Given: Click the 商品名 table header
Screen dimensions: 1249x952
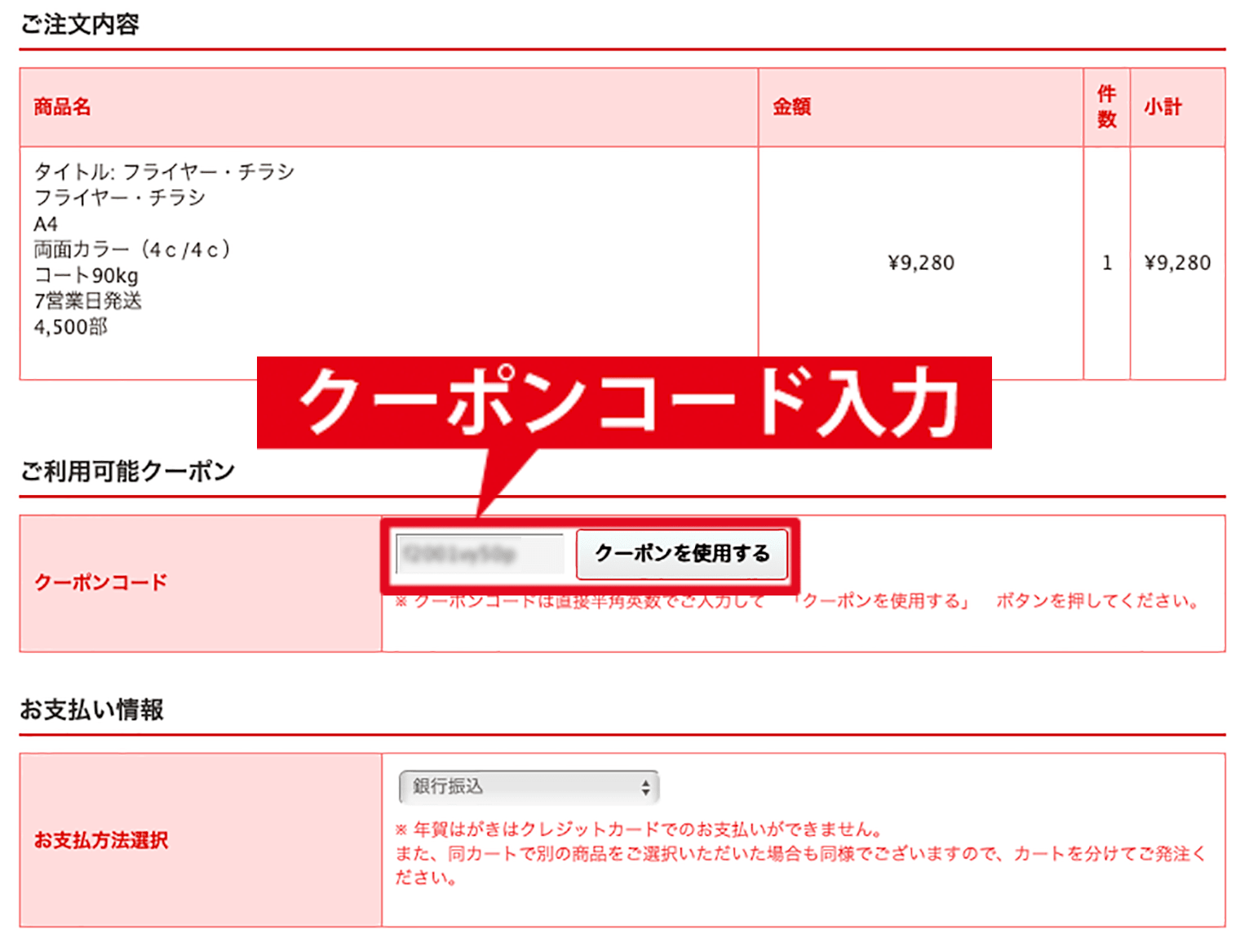Looking at the screenshot, I should pos(60,107).
